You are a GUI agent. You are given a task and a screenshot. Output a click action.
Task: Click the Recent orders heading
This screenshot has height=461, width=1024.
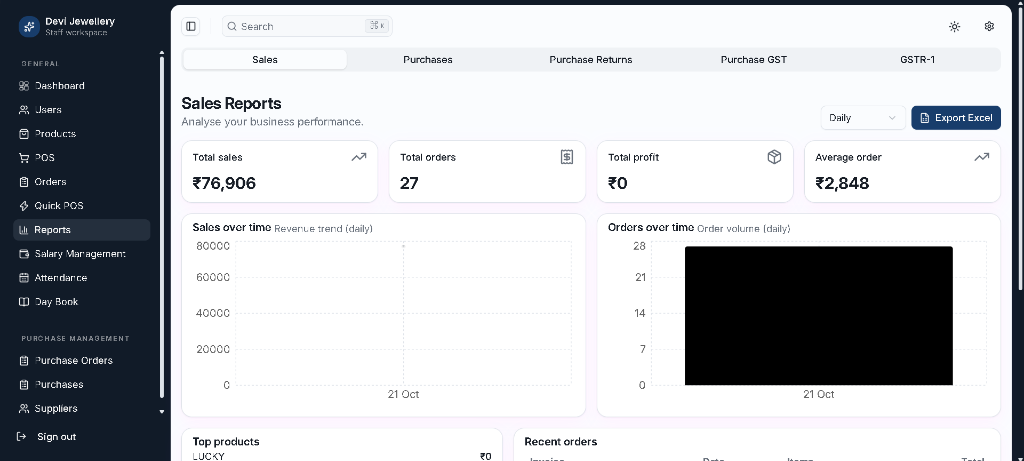pos(560,441)
